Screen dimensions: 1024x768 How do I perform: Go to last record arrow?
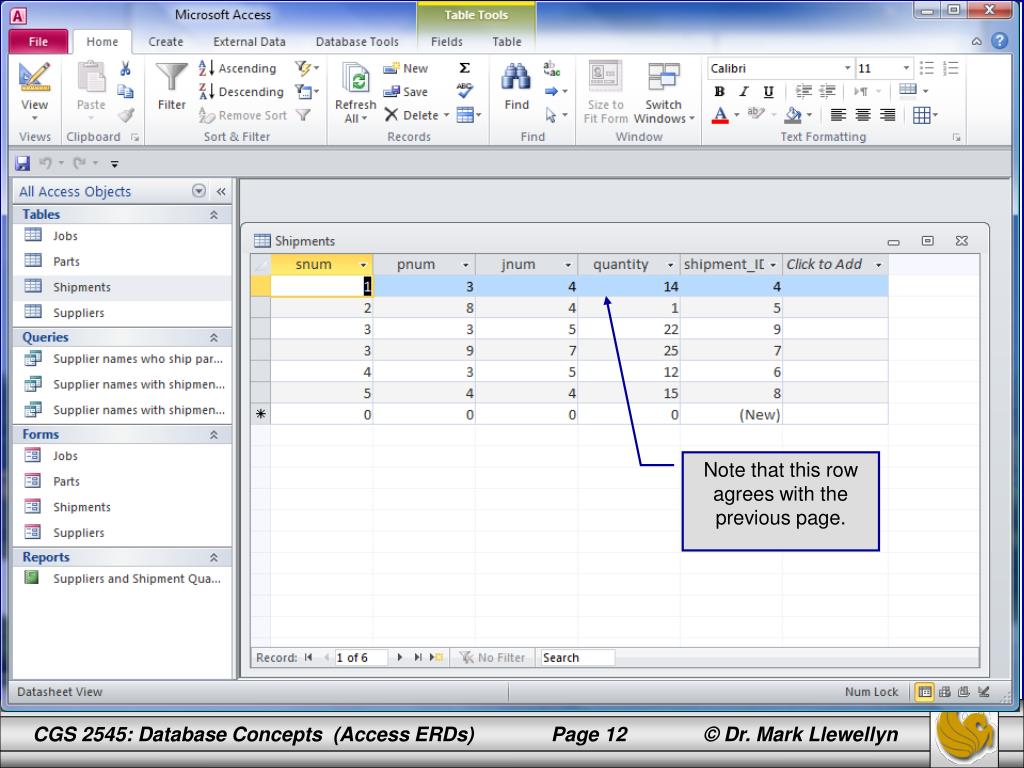(417, 657)
